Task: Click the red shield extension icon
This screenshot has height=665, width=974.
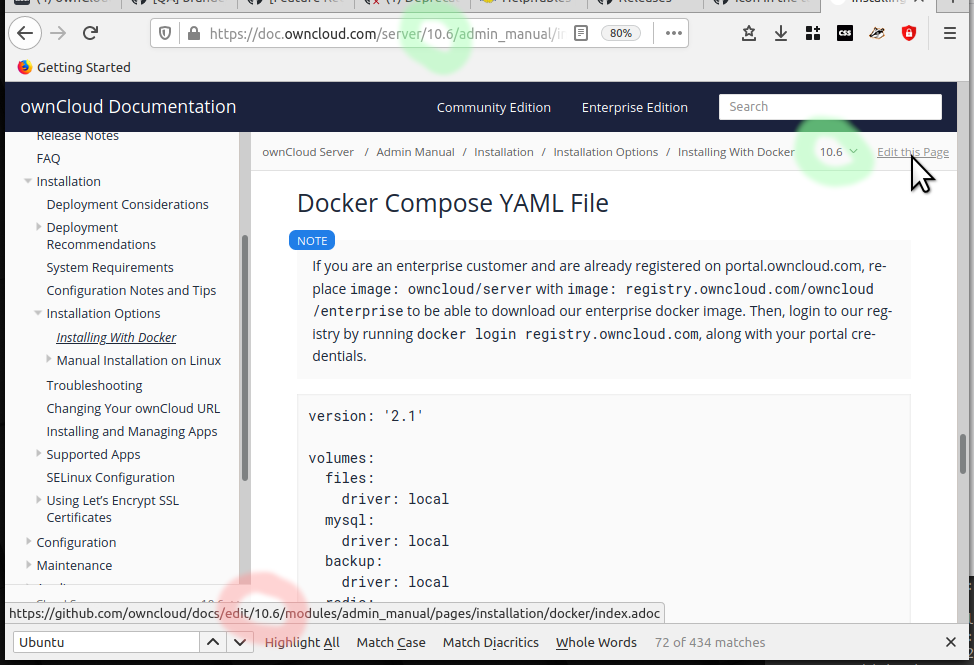Action: 909,33
